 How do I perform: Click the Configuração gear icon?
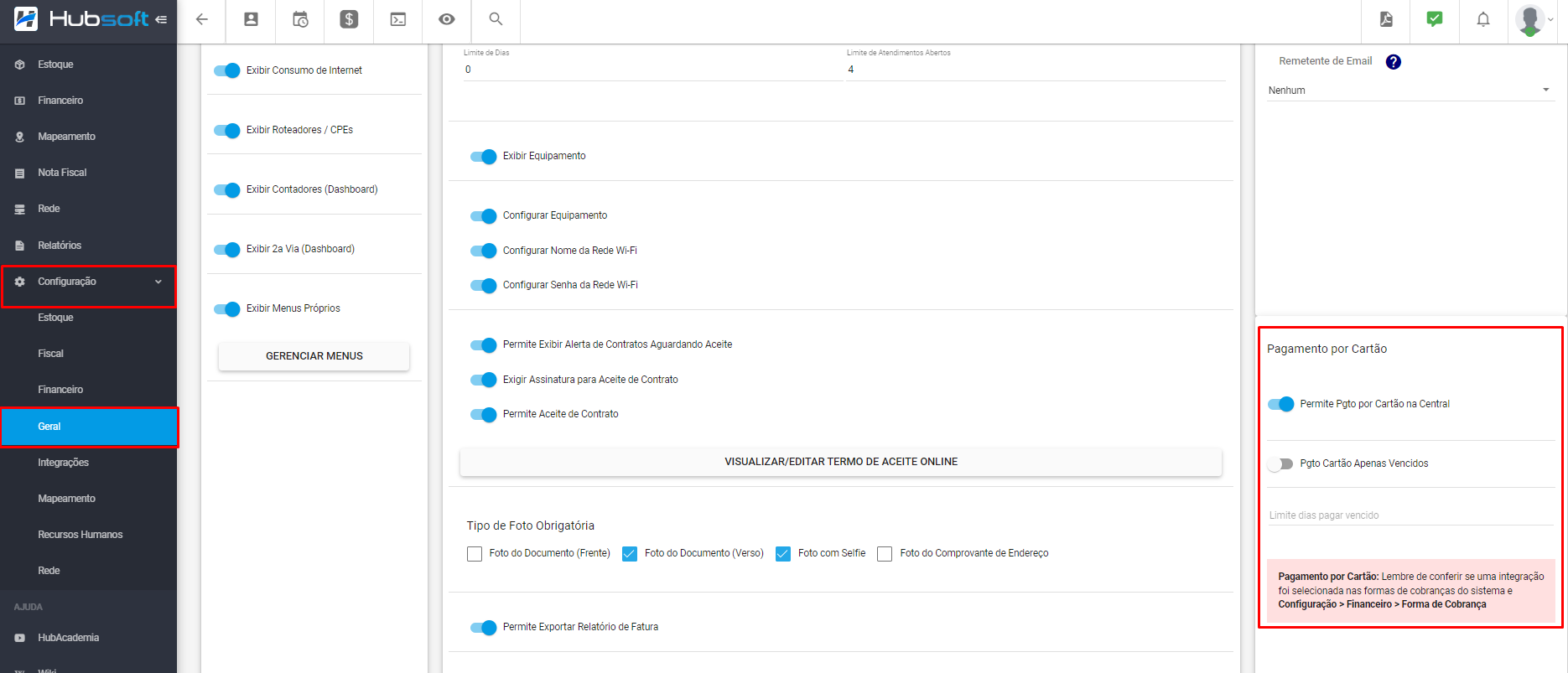tap(19, 282)
